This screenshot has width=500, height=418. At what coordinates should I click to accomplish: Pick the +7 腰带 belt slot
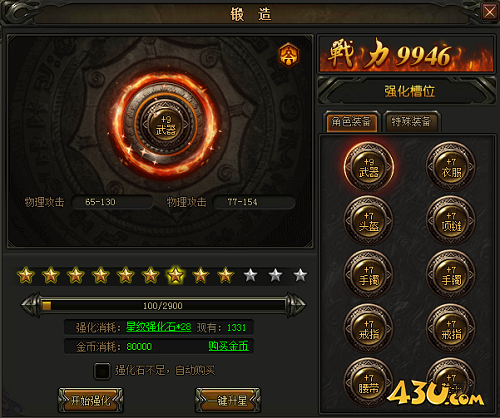[369, 382]
